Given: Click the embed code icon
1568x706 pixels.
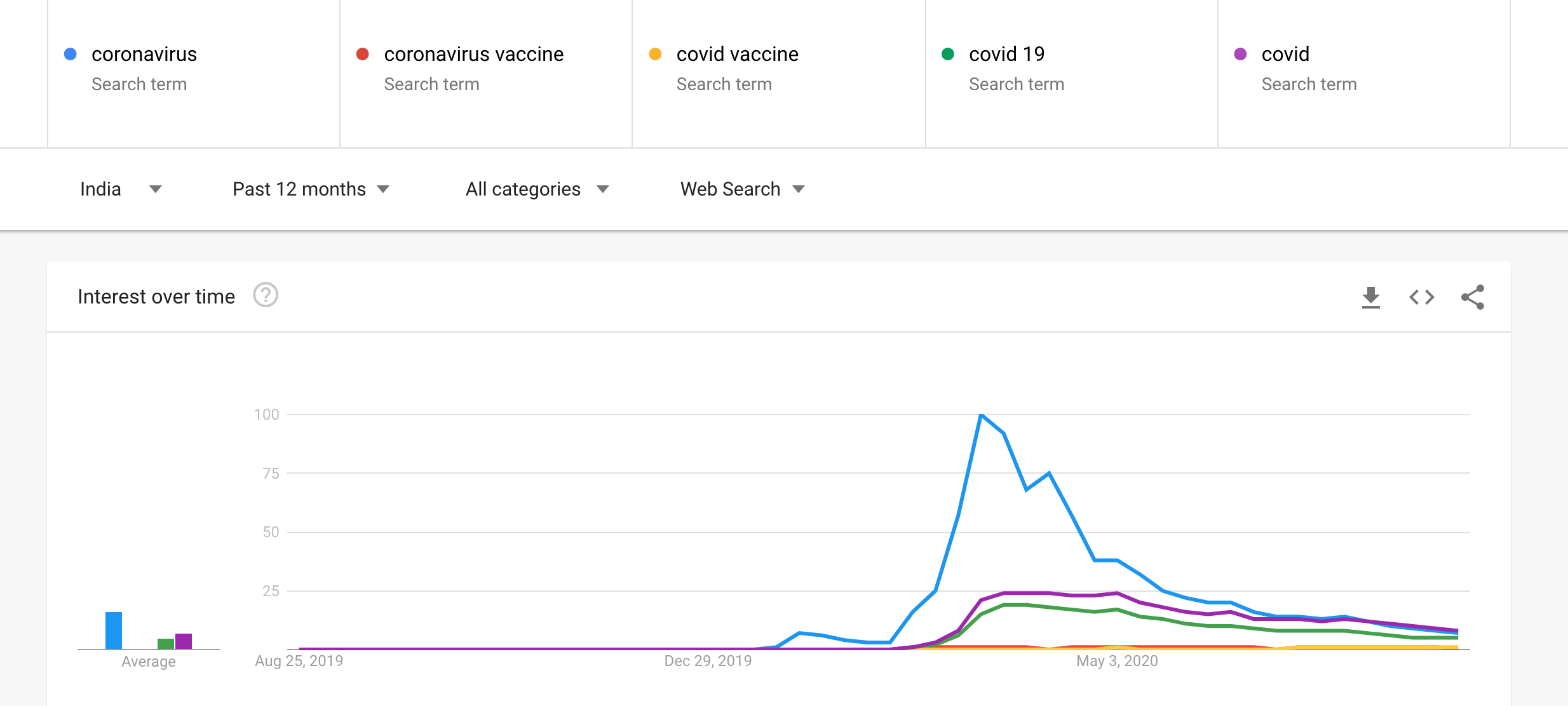Looking at the screenshot, I should pyautogui.click(x=1422, y=297).
